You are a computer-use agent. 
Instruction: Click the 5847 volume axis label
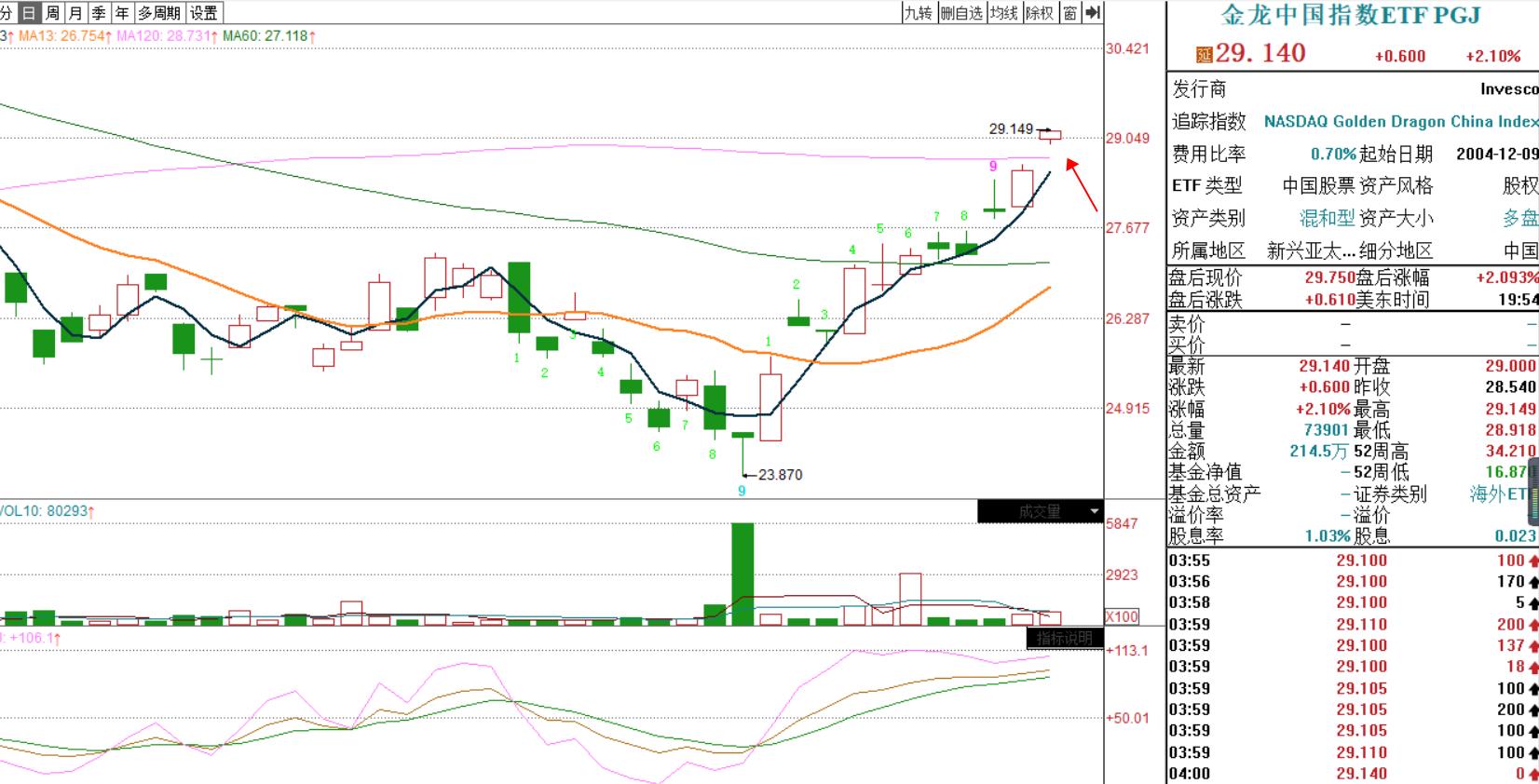pos(1122,524)
